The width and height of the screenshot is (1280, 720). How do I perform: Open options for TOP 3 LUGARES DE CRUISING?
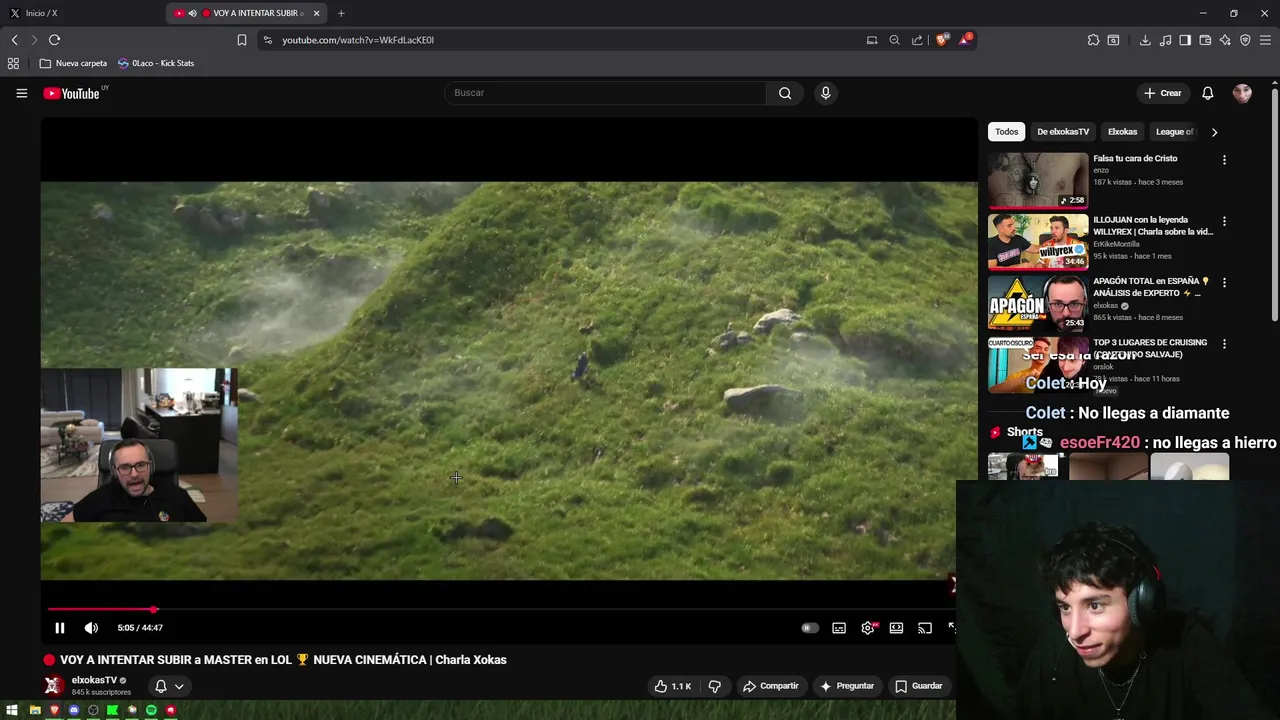tap(1224, 344)
